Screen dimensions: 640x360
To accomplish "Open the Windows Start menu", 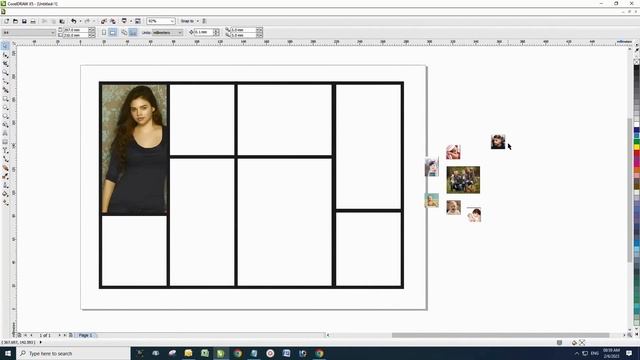I will tap(8, 353).
